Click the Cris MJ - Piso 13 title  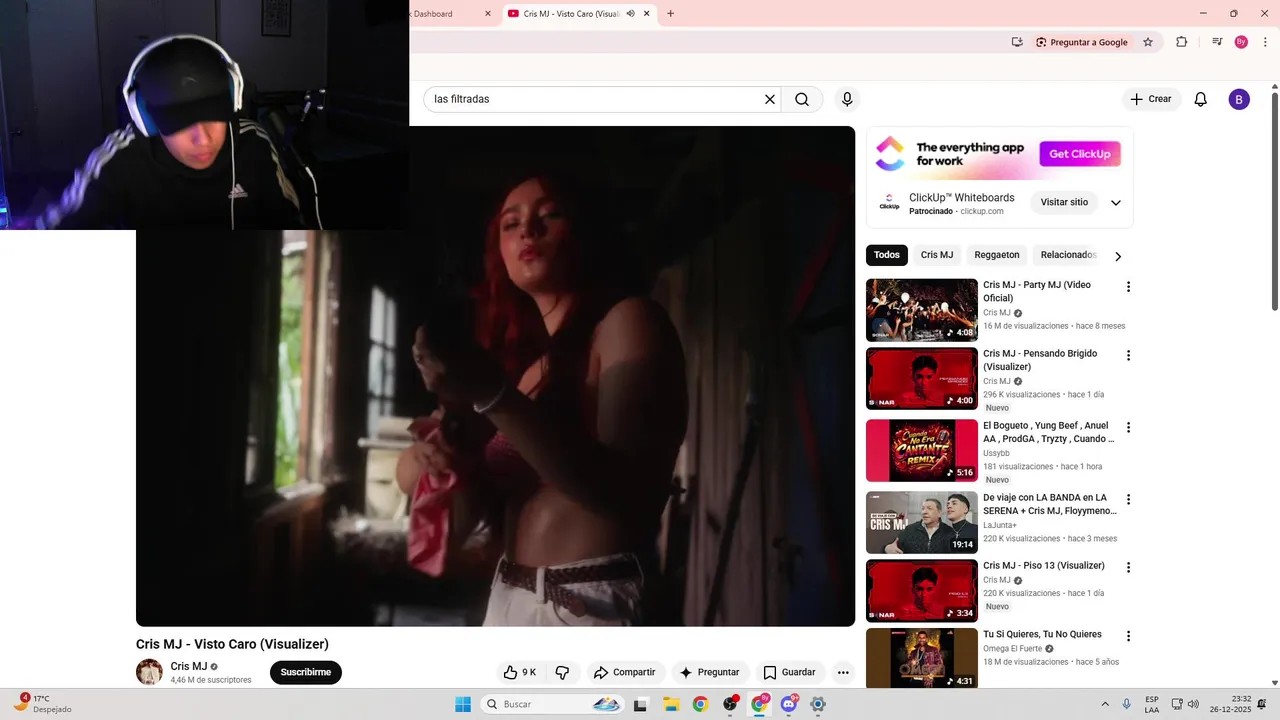[1044, 566]
